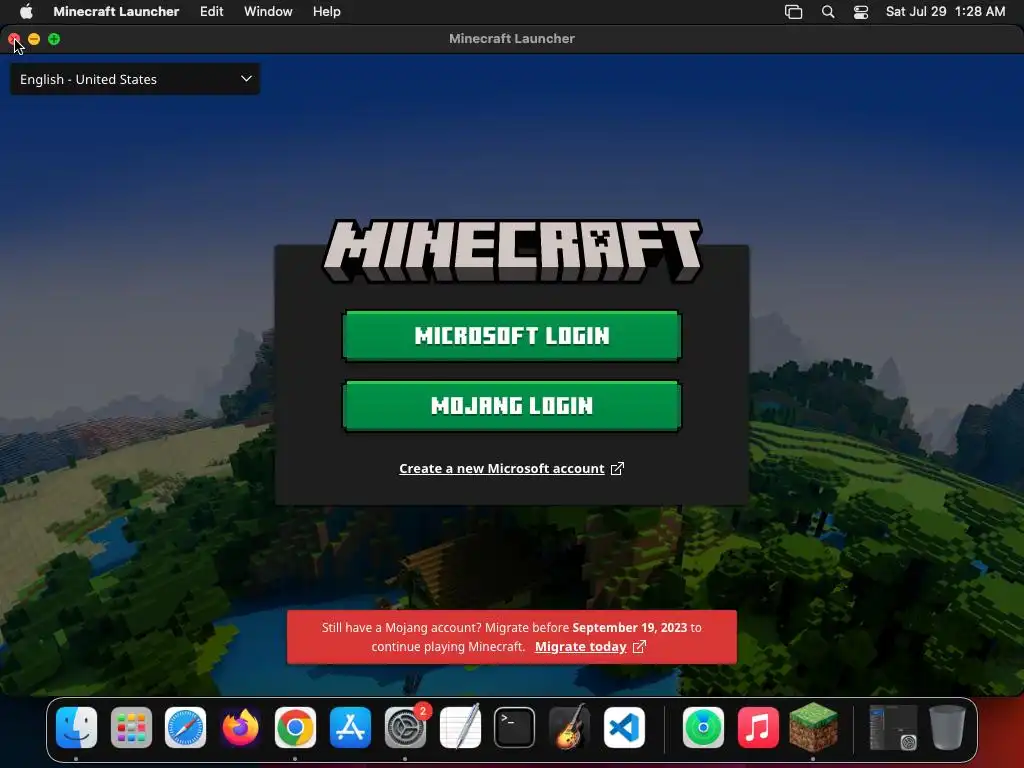The width and height of the screenshot is (1024, 768).
Task: Expand the English - United States language dropdown
Action: coord(135,79)
